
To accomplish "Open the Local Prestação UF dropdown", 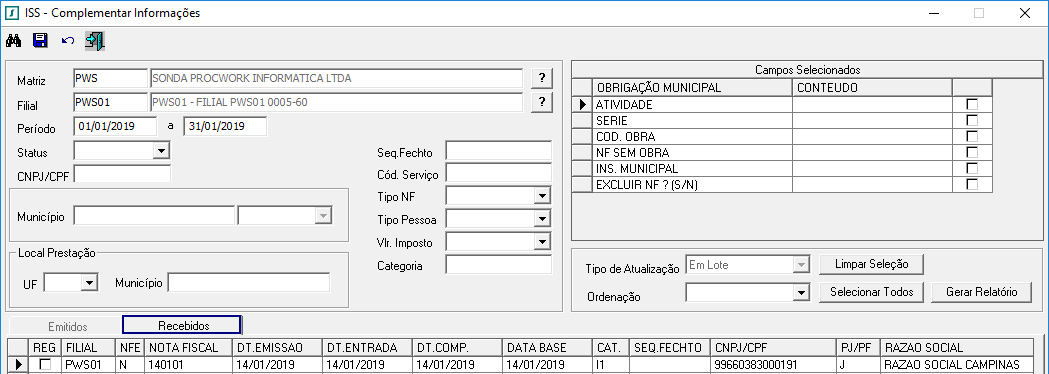I will click(x=90, y=283).
